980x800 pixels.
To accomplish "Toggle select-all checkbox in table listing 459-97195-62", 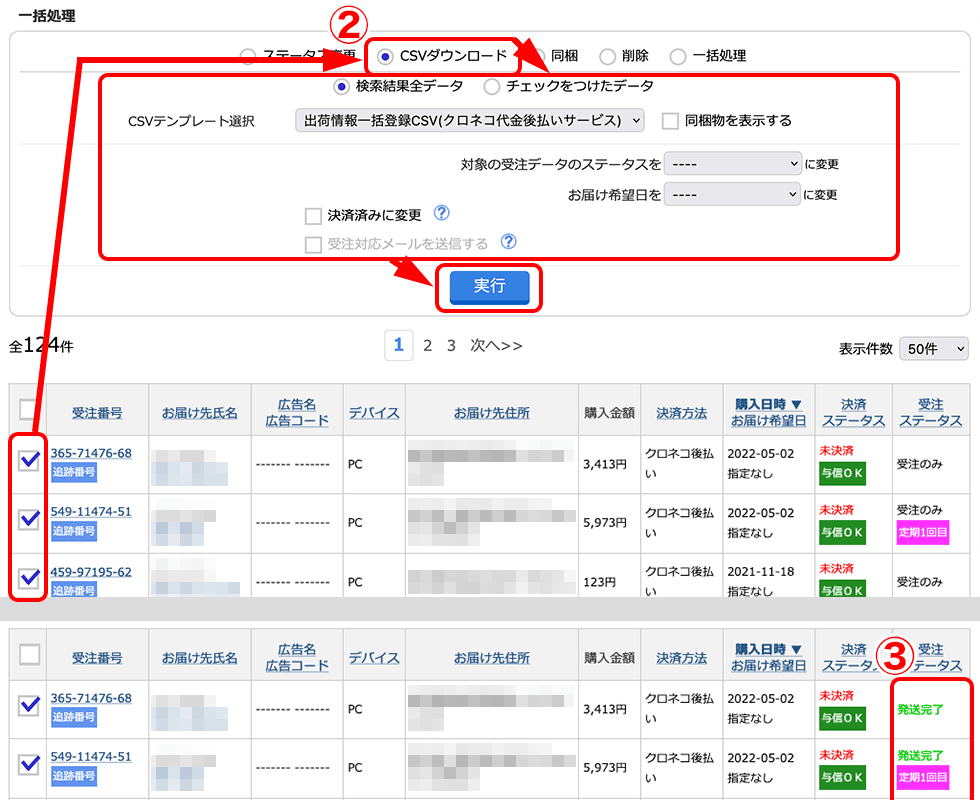I will (29, 410).
